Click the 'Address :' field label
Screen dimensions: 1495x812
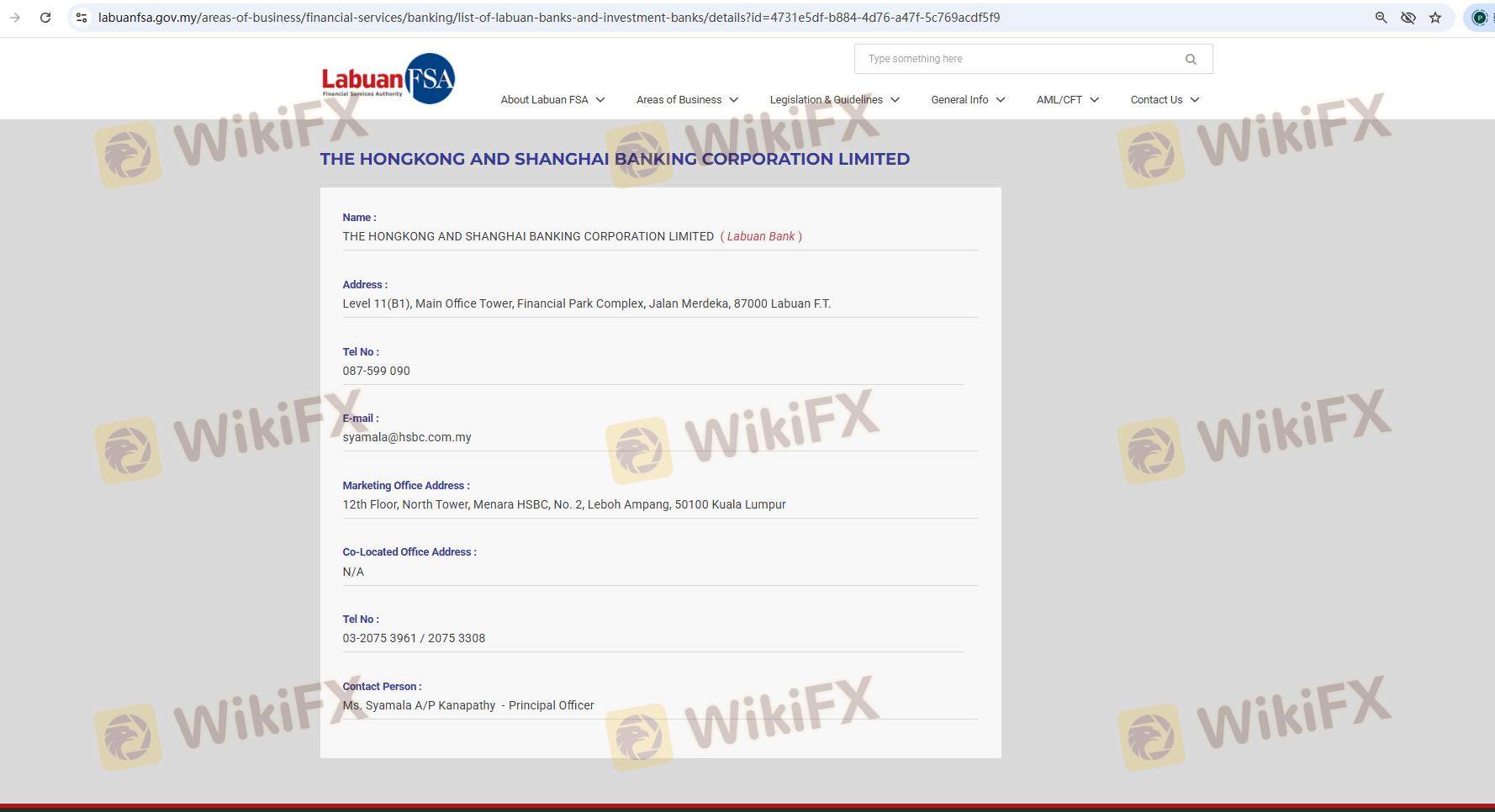pos(365,284)
